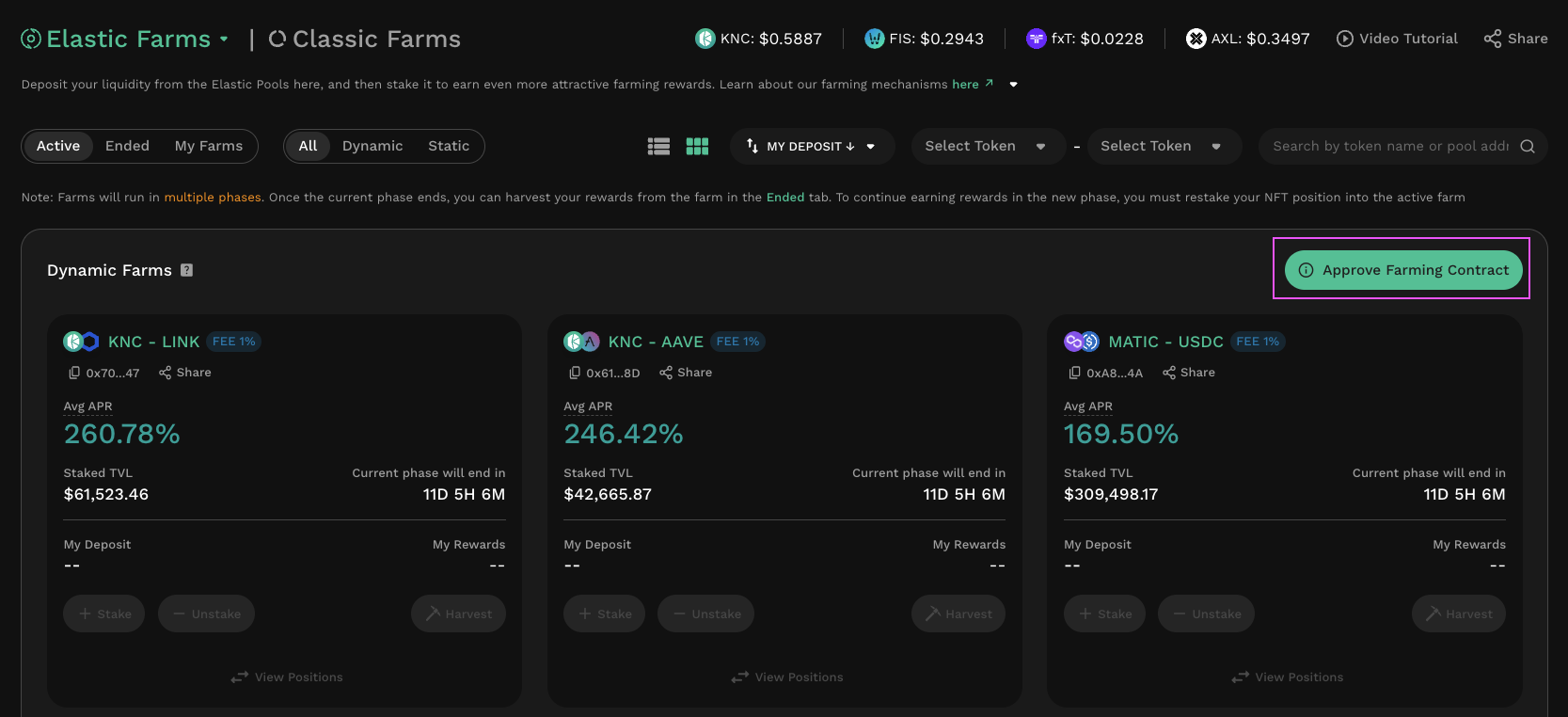Copy MATIC - USDC pool address 0xA8...4A
Image resolution: width=1568 pixels, height=717 pixels.
1075,373
